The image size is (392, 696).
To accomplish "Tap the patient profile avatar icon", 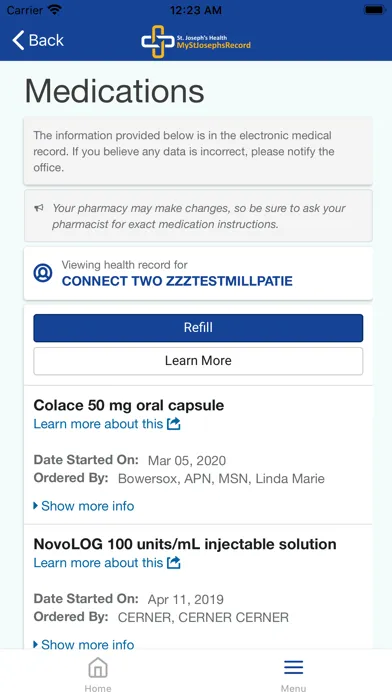I will pyautogui.click(x=43, y=273).
